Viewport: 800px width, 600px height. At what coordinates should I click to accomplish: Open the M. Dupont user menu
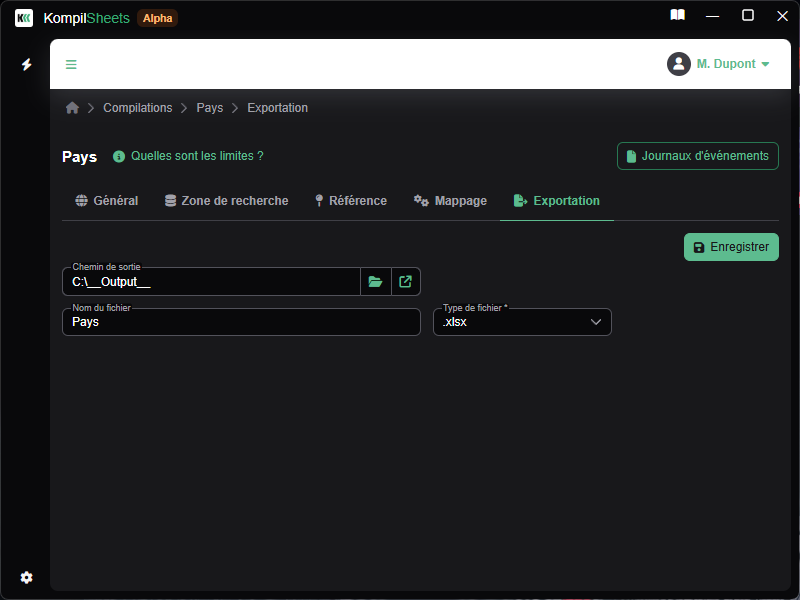pos(719,64)
